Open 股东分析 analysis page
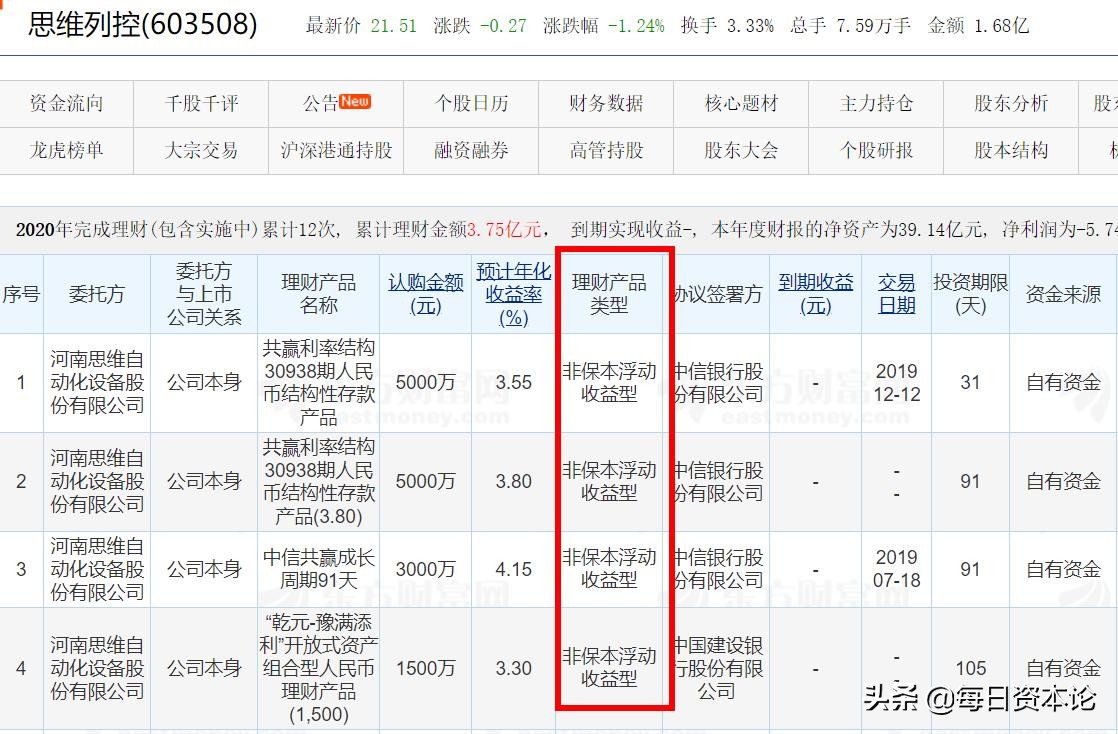Screen dimensions: 1118x734 (1010, 103)
